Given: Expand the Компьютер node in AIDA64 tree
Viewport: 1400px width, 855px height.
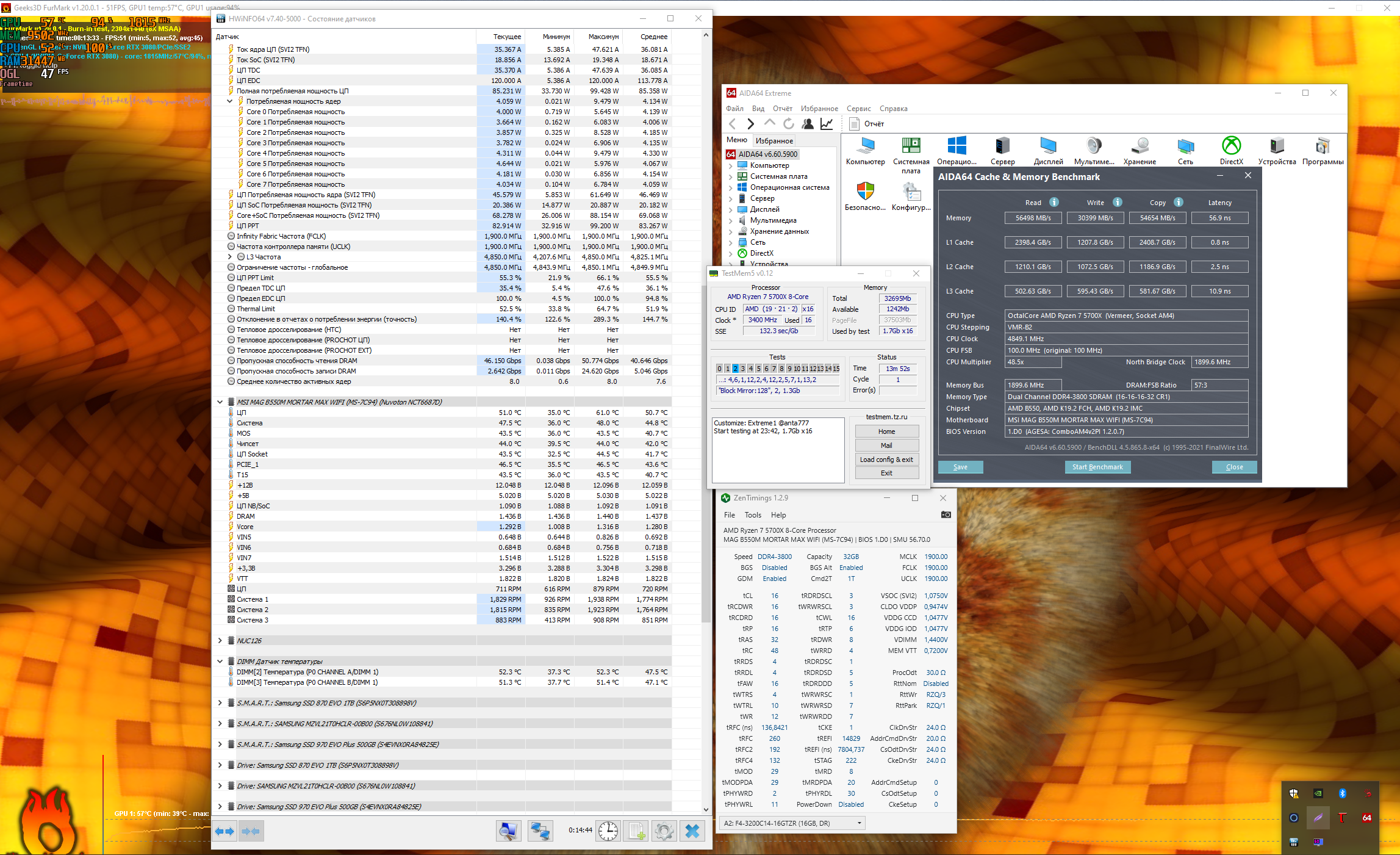Looking at the screenshot, I should click(x=731, y=165).
